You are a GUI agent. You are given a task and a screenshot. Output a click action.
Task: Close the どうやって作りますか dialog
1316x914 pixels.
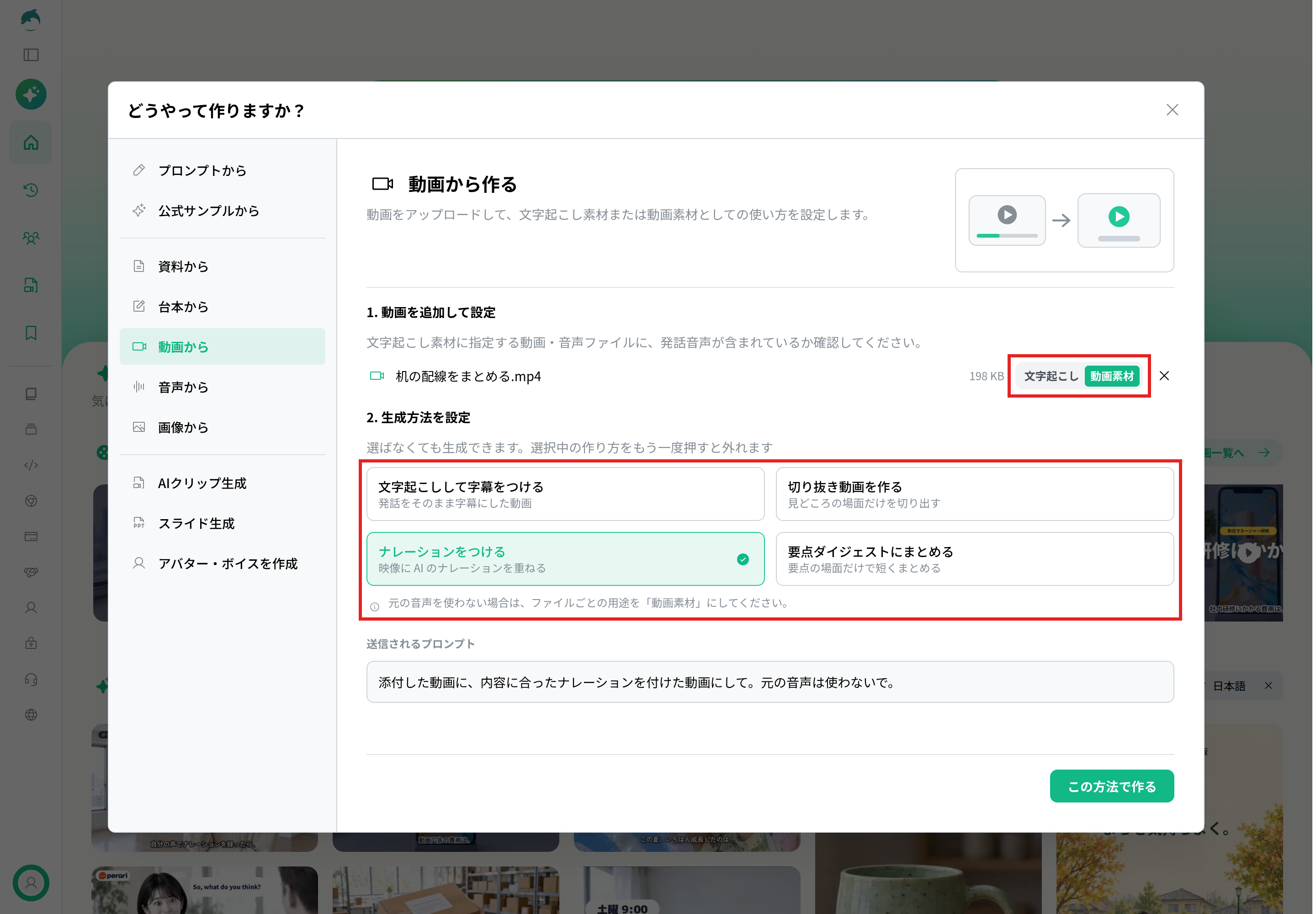tap(1172, 110)
